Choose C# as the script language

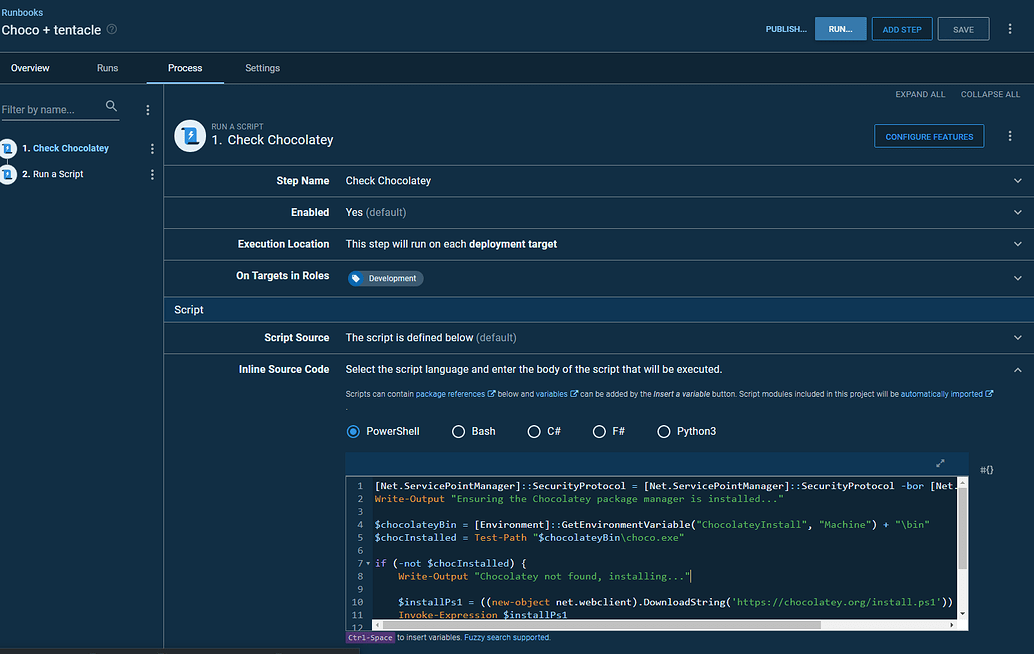click(533, 432)
